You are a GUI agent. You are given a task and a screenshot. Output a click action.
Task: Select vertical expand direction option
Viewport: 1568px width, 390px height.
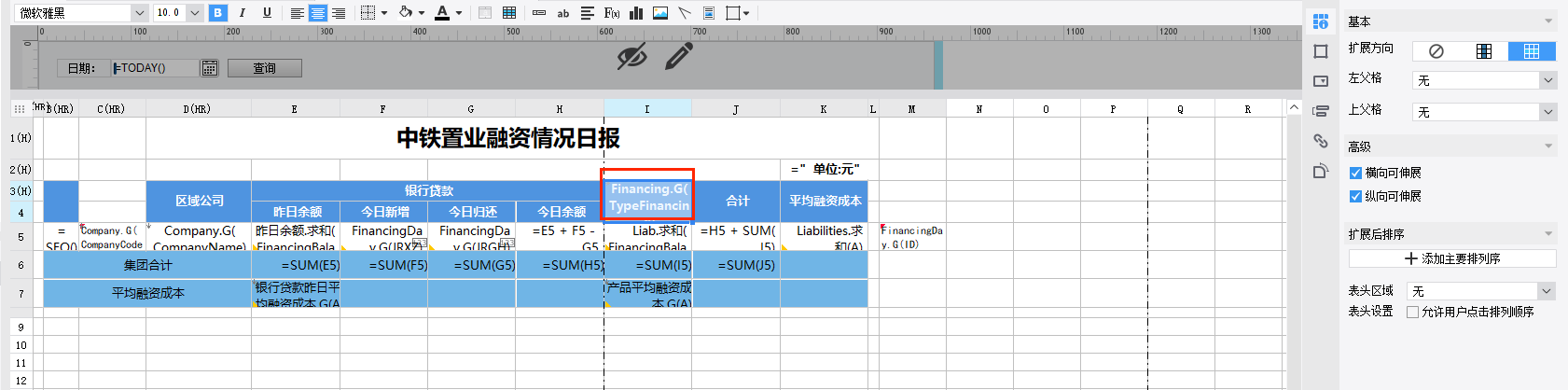point(1484,51)
